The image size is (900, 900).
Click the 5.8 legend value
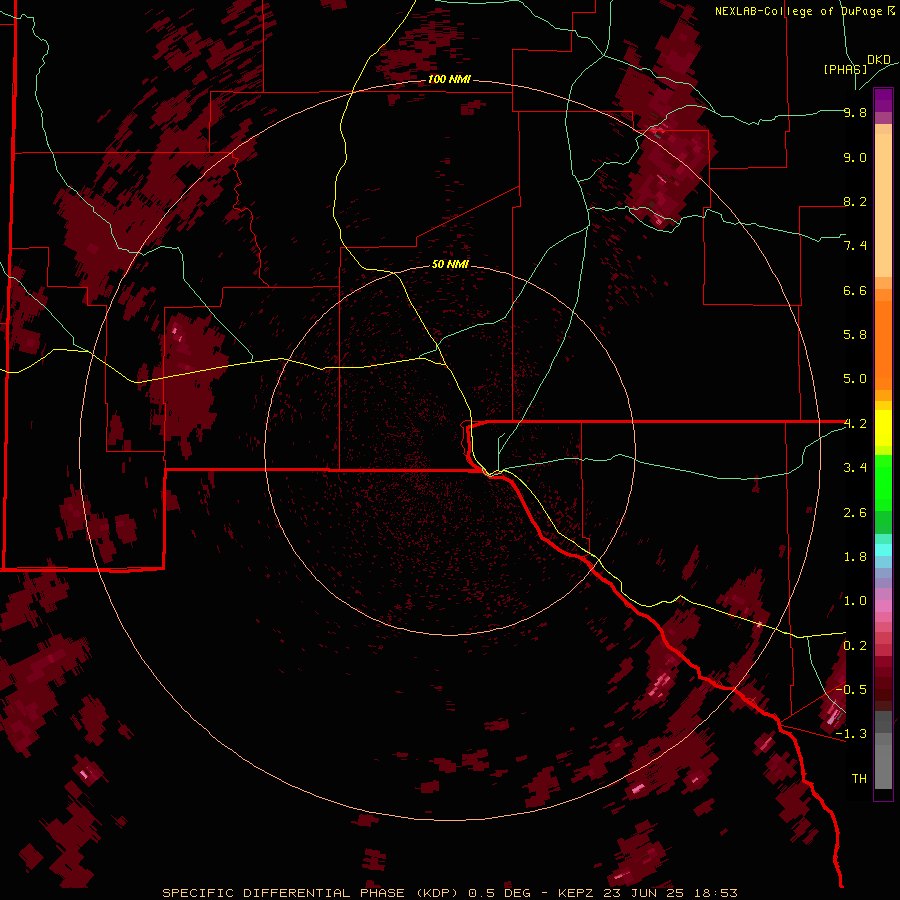tap(855, 335)
